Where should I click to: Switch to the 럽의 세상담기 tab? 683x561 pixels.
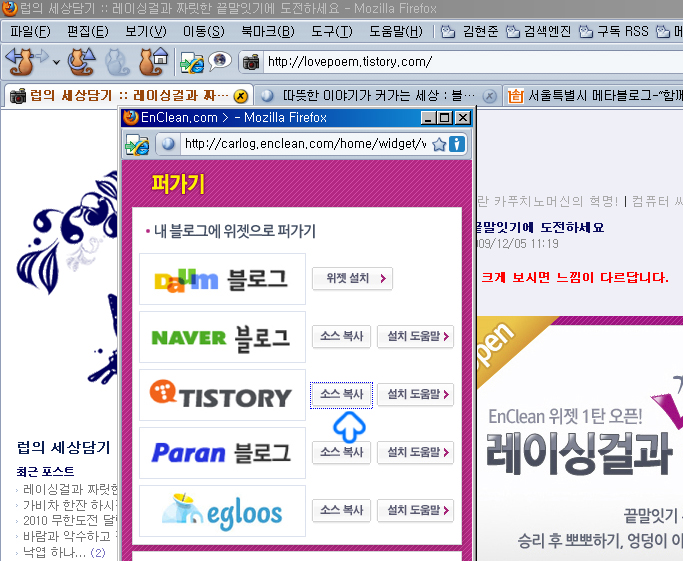coord(128,95)
